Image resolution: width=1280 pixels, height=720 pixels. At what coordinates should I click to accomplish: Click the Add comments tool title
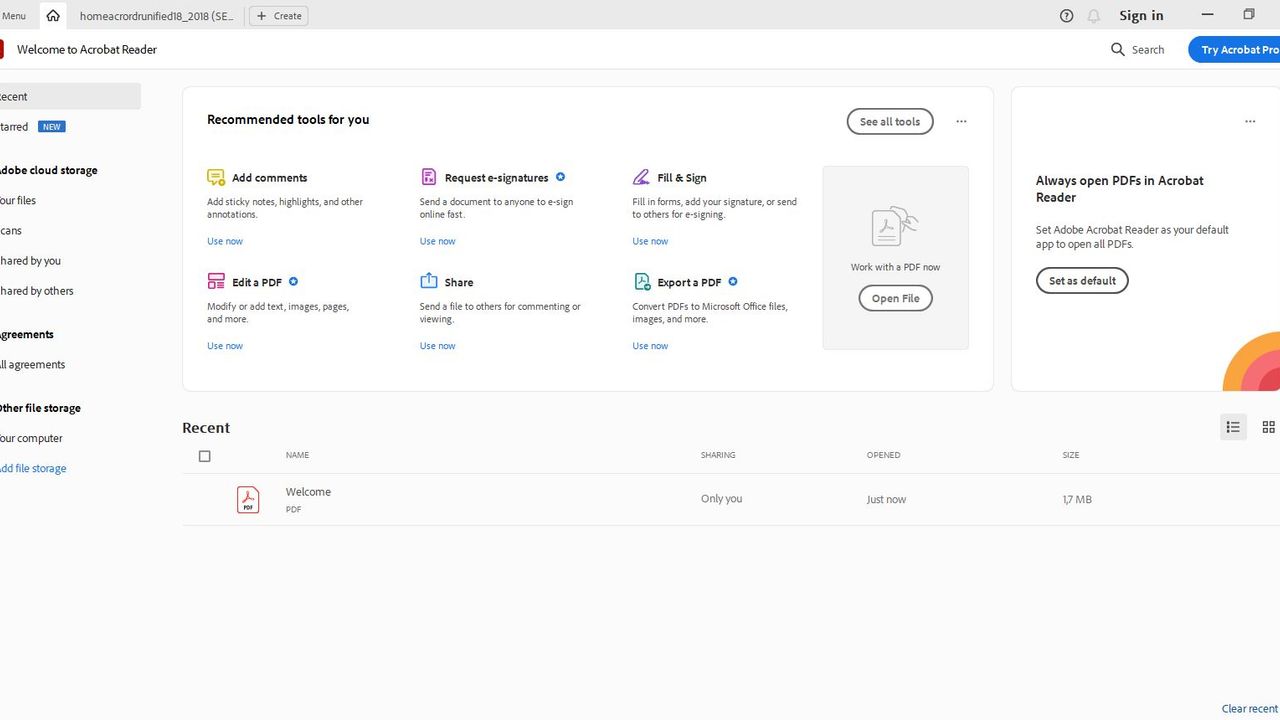pyautogui.click(x=270, y=178)
